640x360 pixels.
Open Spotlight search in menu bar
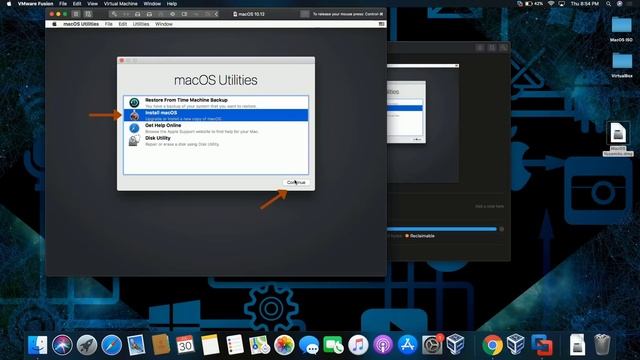[x=608, y=4]
